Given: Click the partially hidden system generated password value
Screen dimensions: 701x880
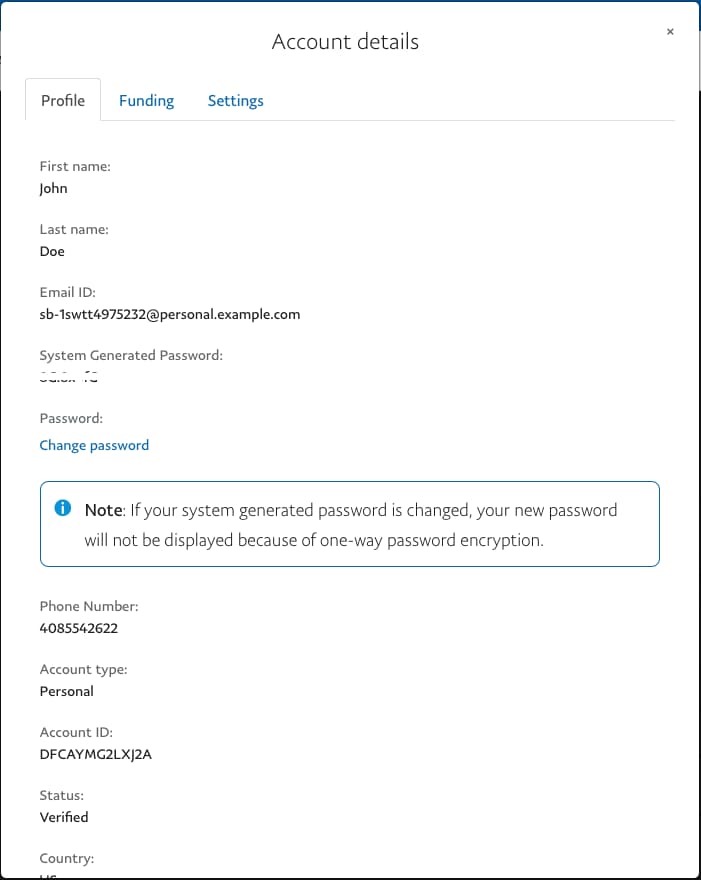Looking at the screenshot, I should coord(69,377).
